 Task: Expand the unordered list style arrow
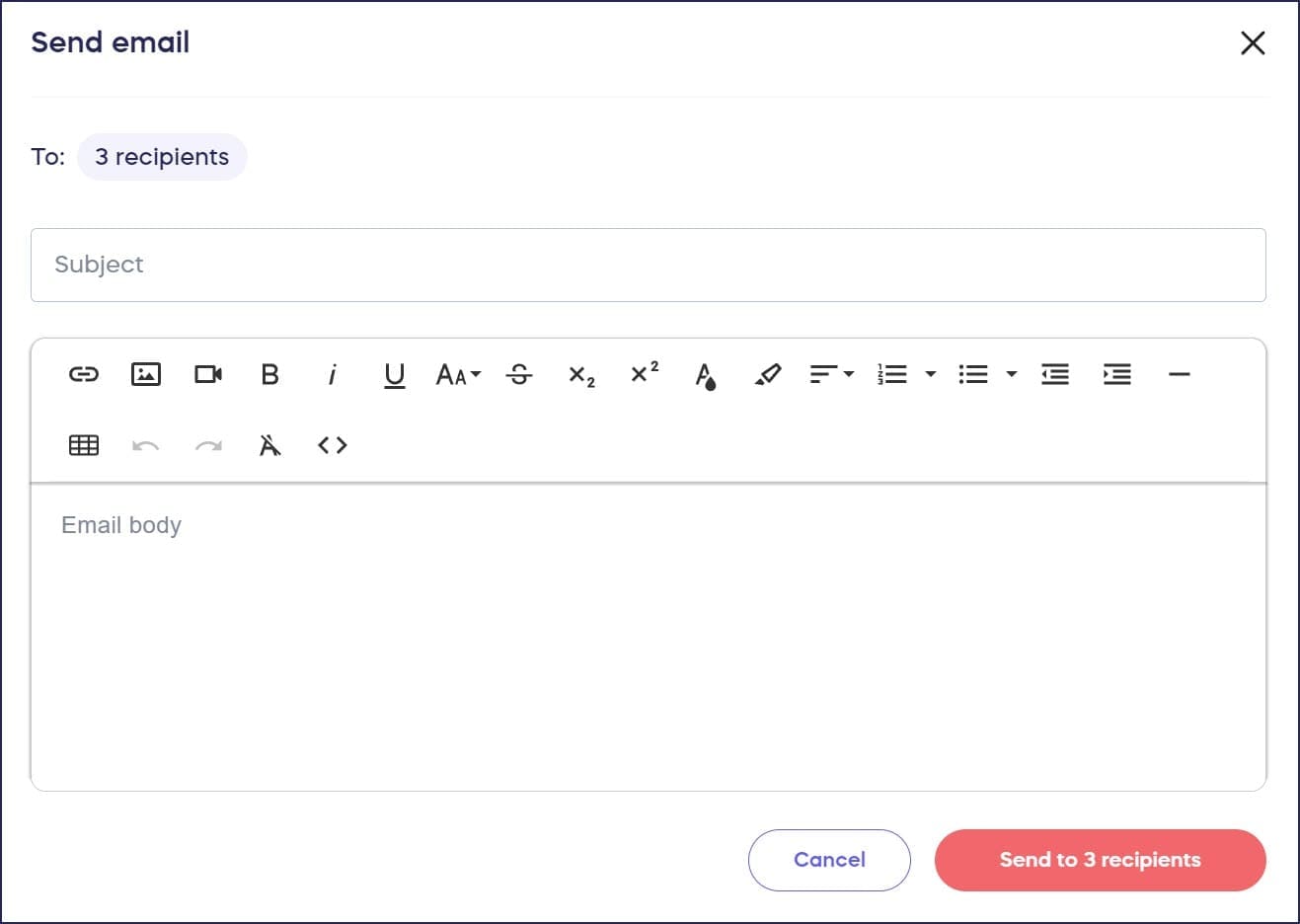1012,374
